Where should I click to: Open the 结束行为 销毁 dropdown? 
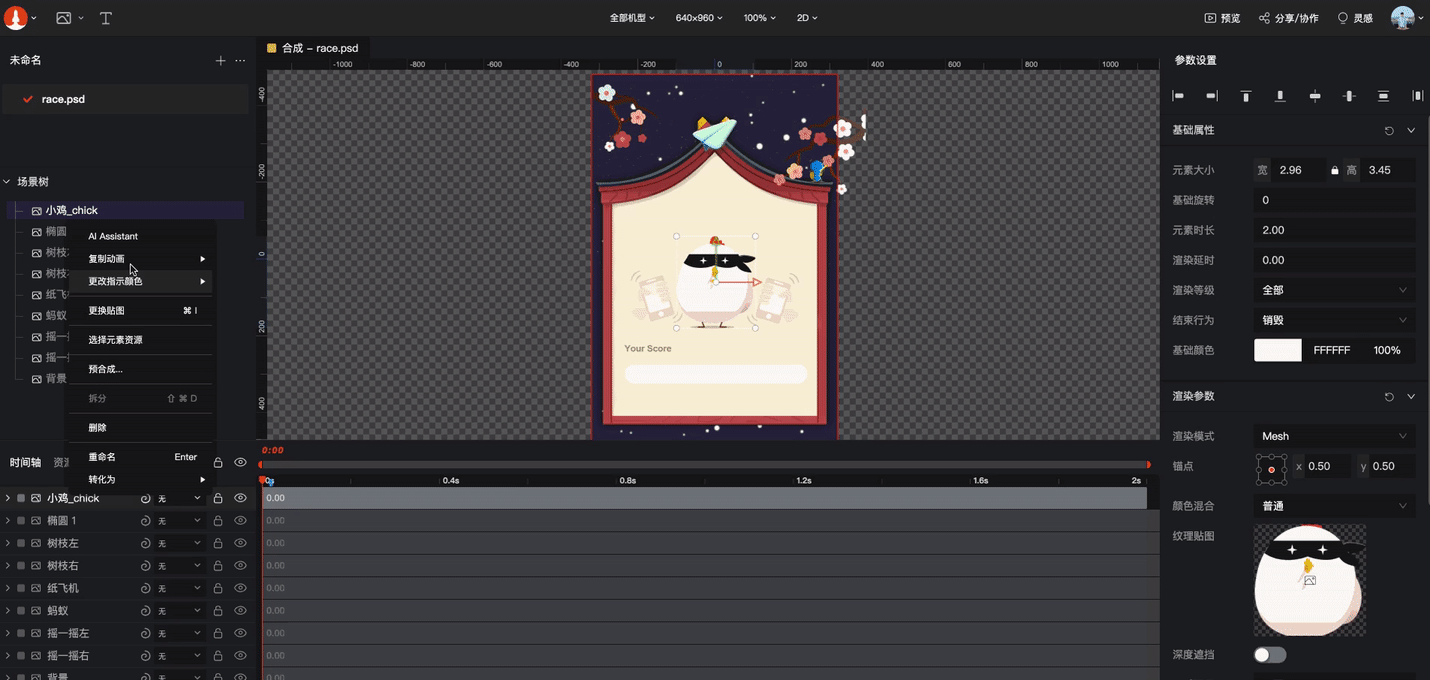point(1334,320)
